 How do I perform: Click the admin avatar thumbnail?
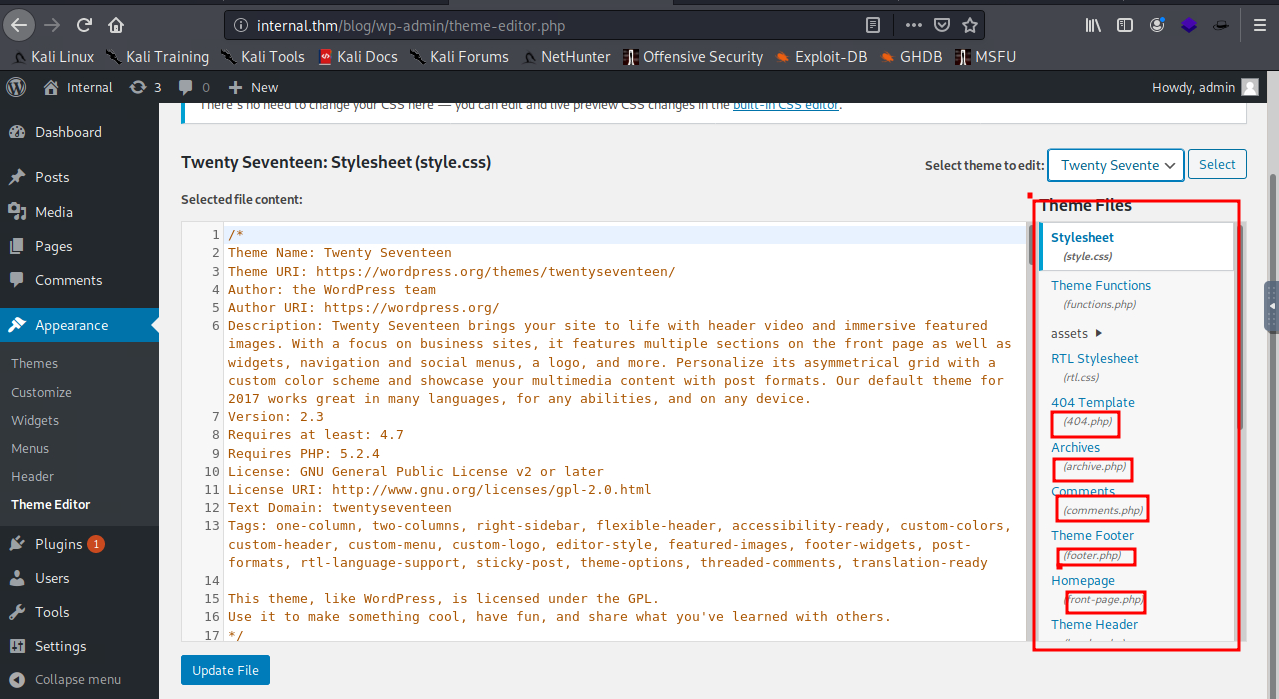[x=1250, y=87]
